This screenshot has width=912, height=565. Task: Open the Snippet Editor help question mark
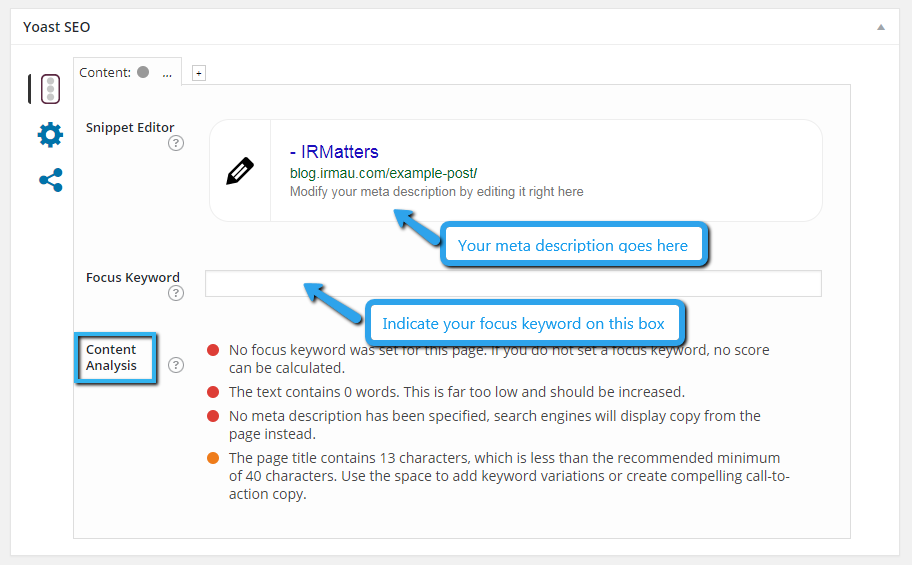tap(176, 143)
